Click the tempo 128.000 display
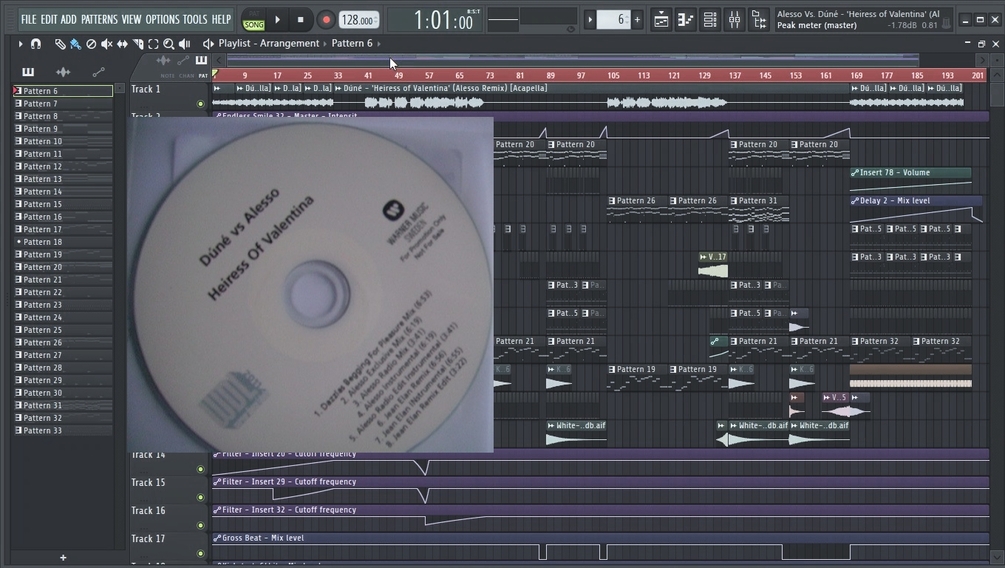Viewport: 1005px width, 568px height. (x=358, y=20)
